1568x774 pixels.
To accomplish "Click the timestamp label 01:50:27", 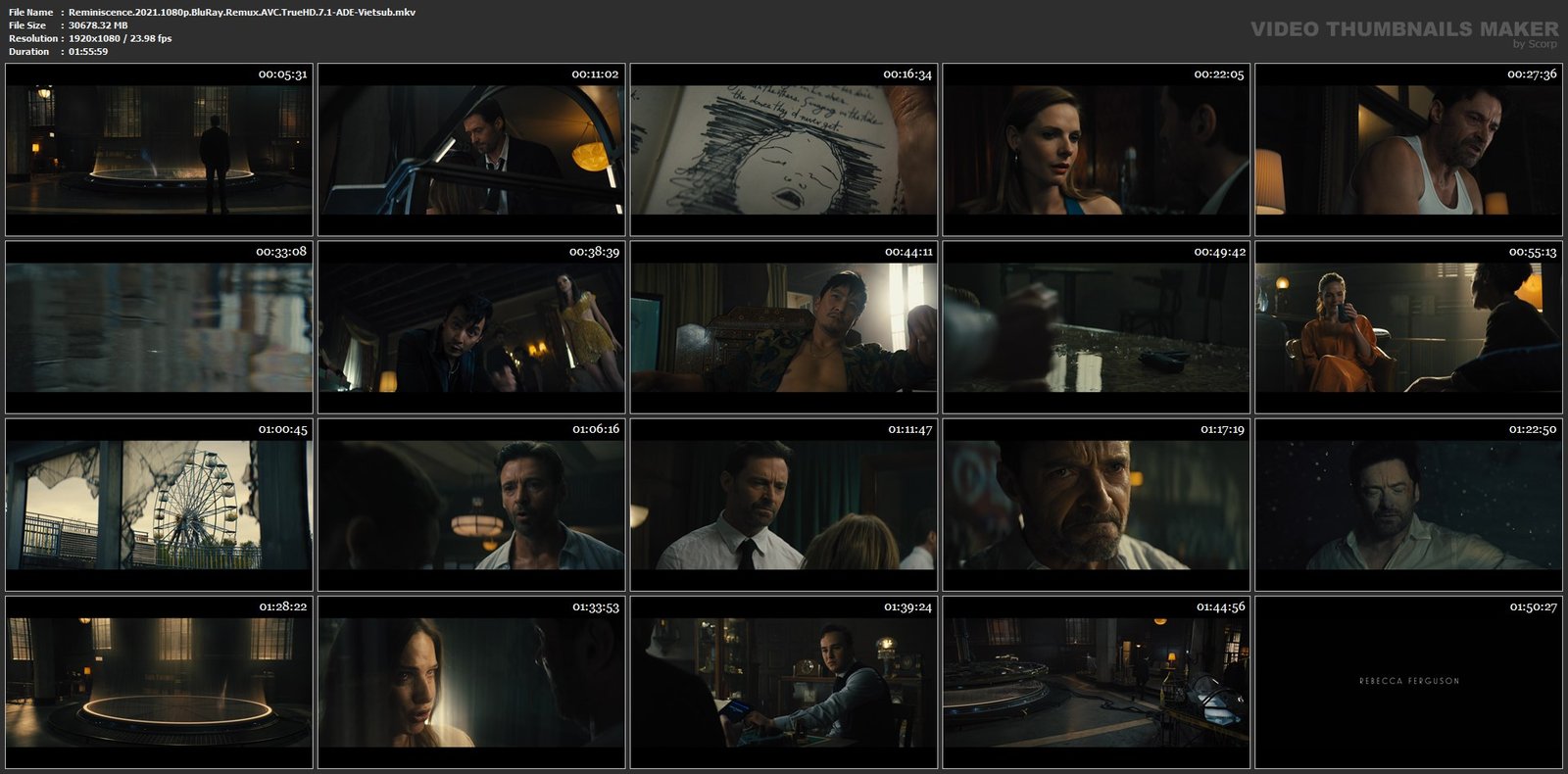I will coord(1533,607).
